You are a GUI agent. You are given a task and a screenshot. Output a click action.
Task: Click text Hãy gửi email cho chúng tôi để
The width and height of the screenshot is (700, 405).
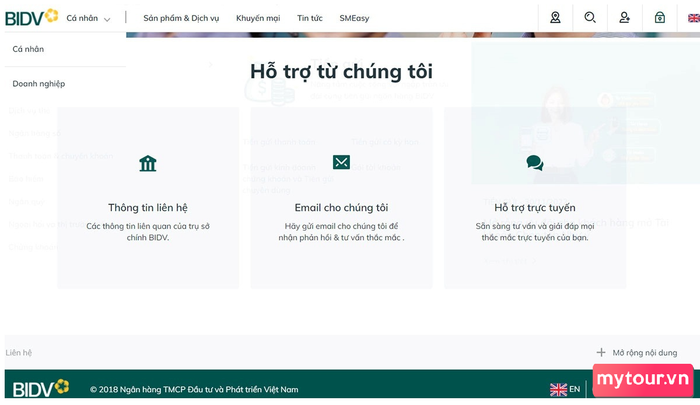[x=342, y=226]
